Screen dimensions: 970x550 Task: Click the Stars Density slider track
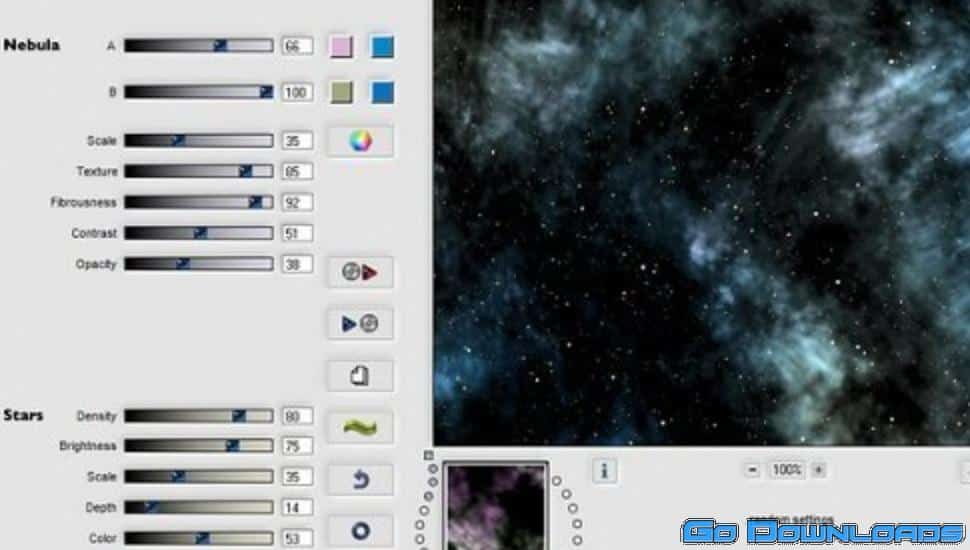point(198,416)
